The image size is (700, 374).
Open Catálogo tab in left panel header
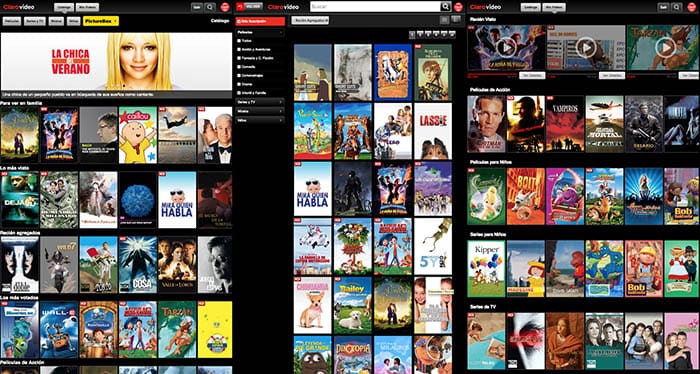(64, 7)
